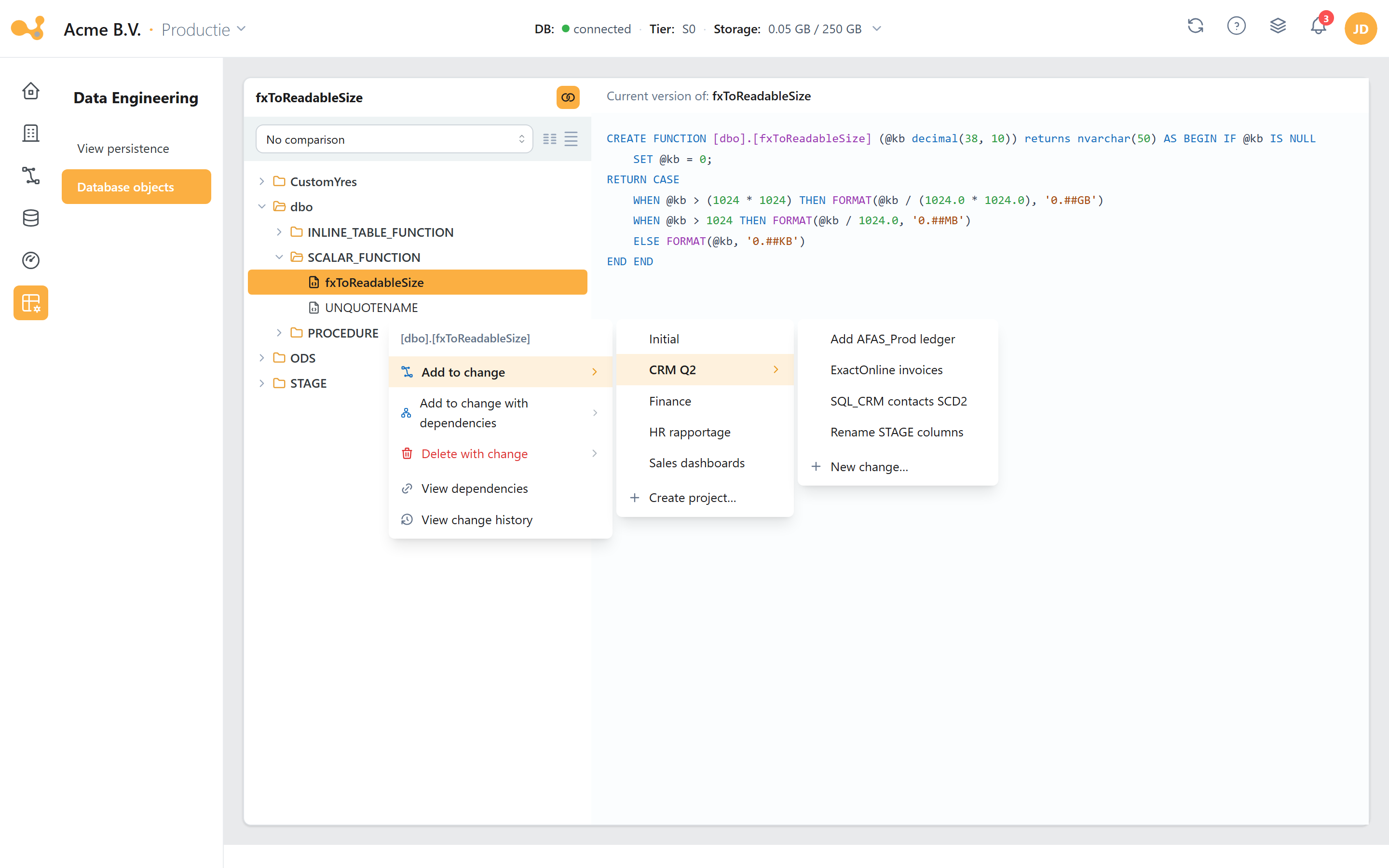The width and height of the screenshot is (1389, 868).
Task: Select the Sales dashboards project
Action: [704, 463]
